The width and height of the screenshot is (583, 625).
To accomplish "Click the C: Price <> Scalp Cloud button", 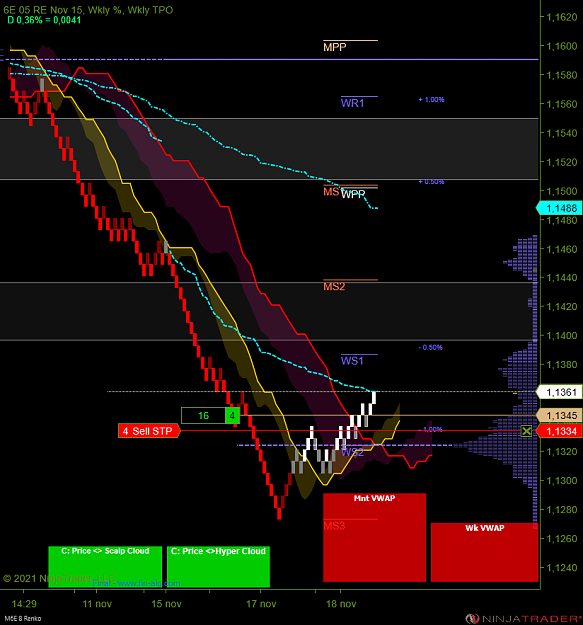I will [x=105, y=566].
